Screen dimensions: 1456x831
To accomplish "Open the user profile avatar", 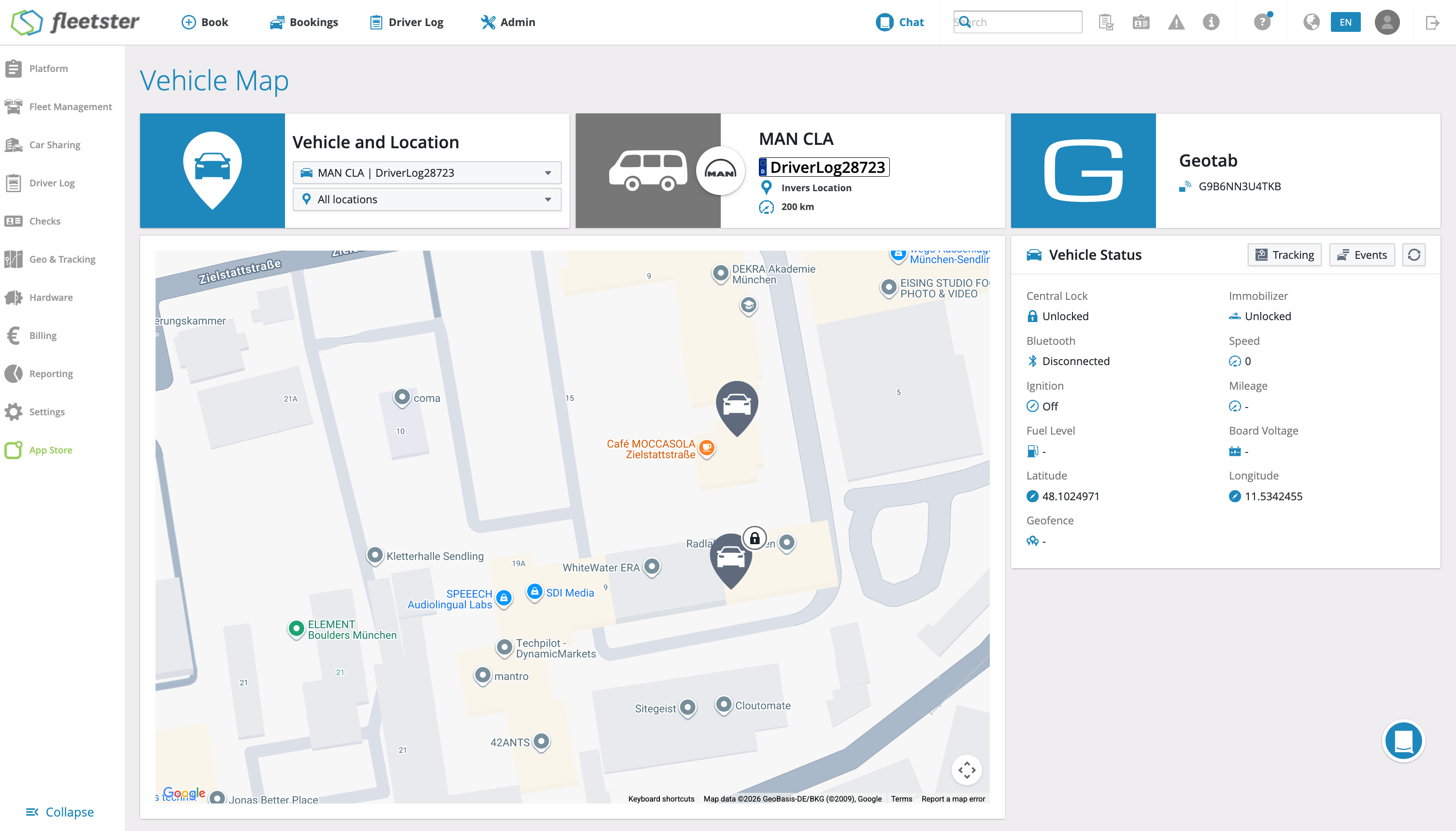I will [1387, 22].
